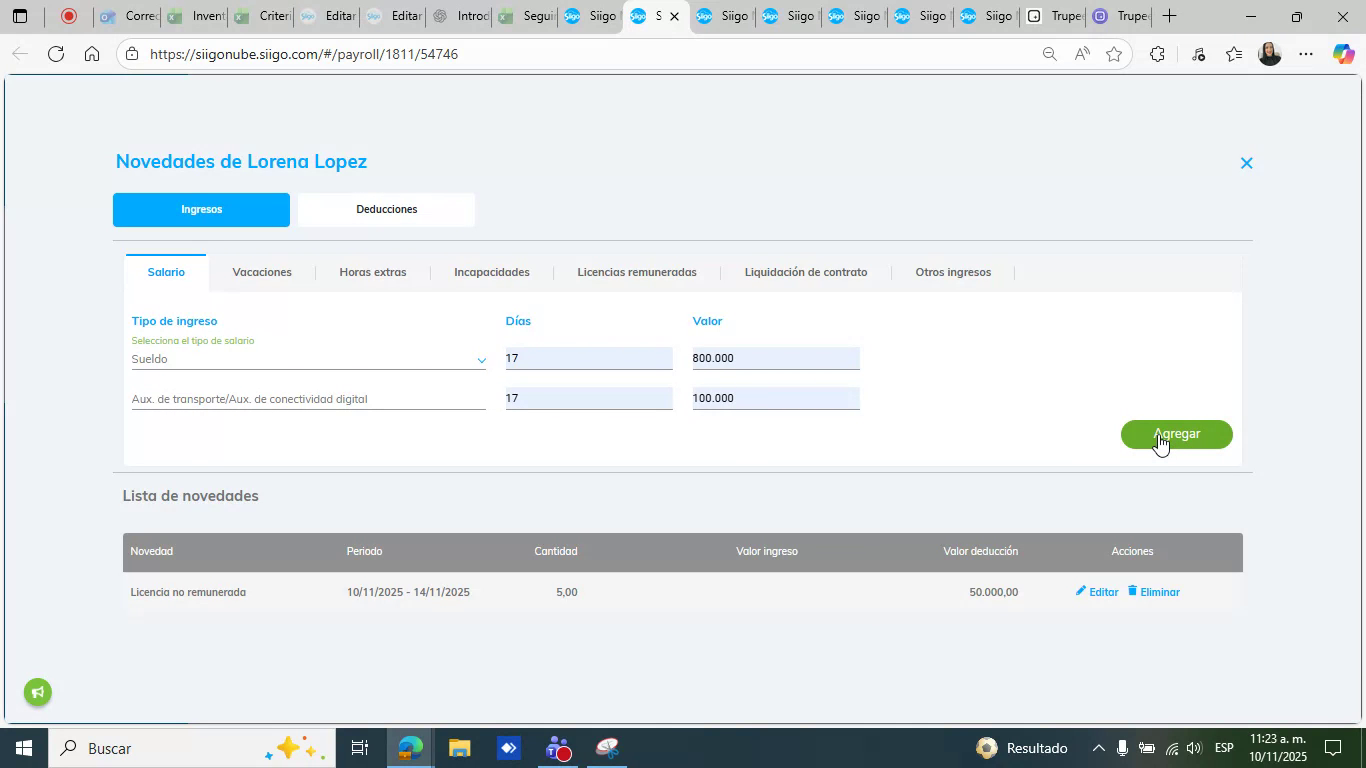
Task: Open the Liquidación de contrato tab
Action: 806,272
